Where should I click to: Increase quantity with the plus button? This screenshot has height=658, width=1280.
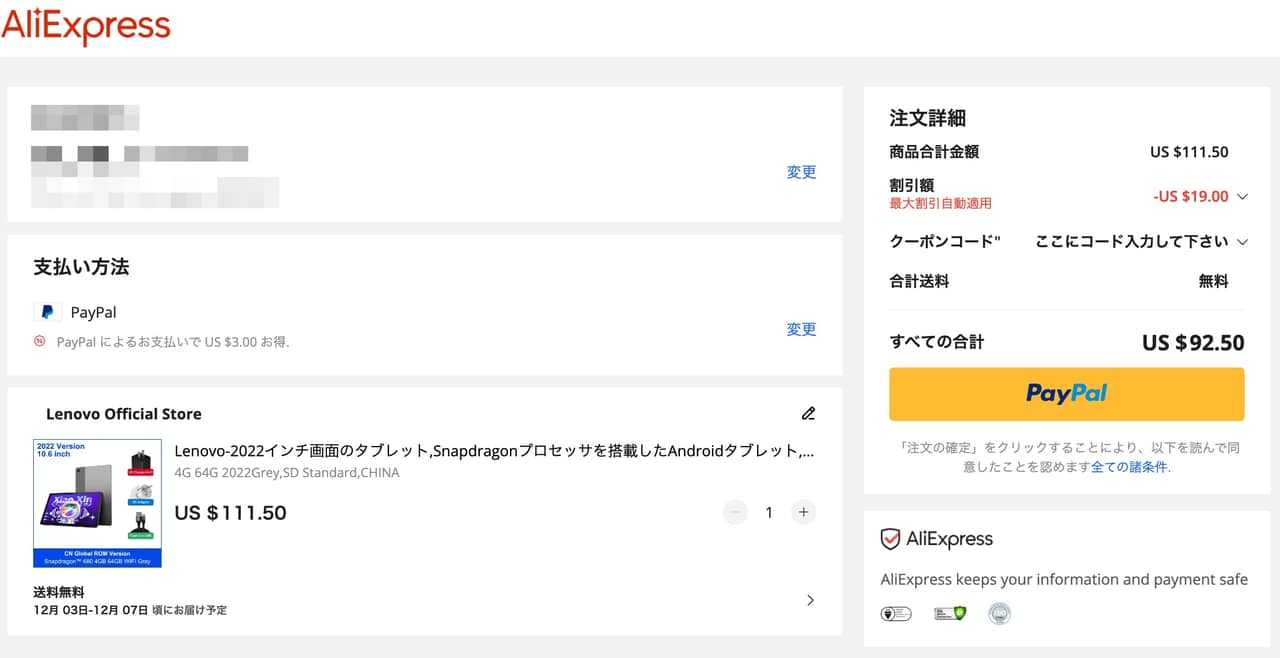pos(803,512)
